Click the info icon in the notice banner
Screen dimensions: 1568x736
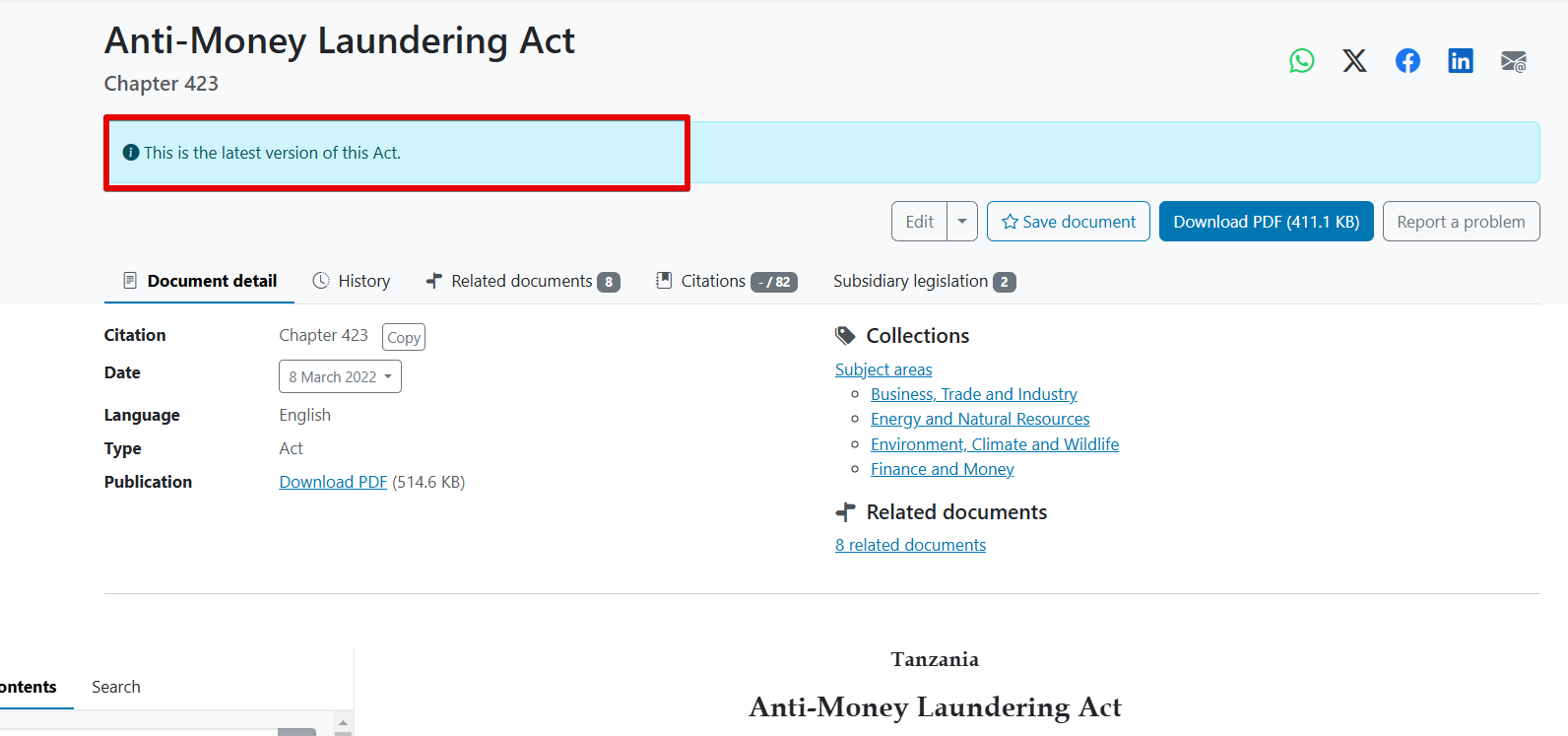point(130,153)
